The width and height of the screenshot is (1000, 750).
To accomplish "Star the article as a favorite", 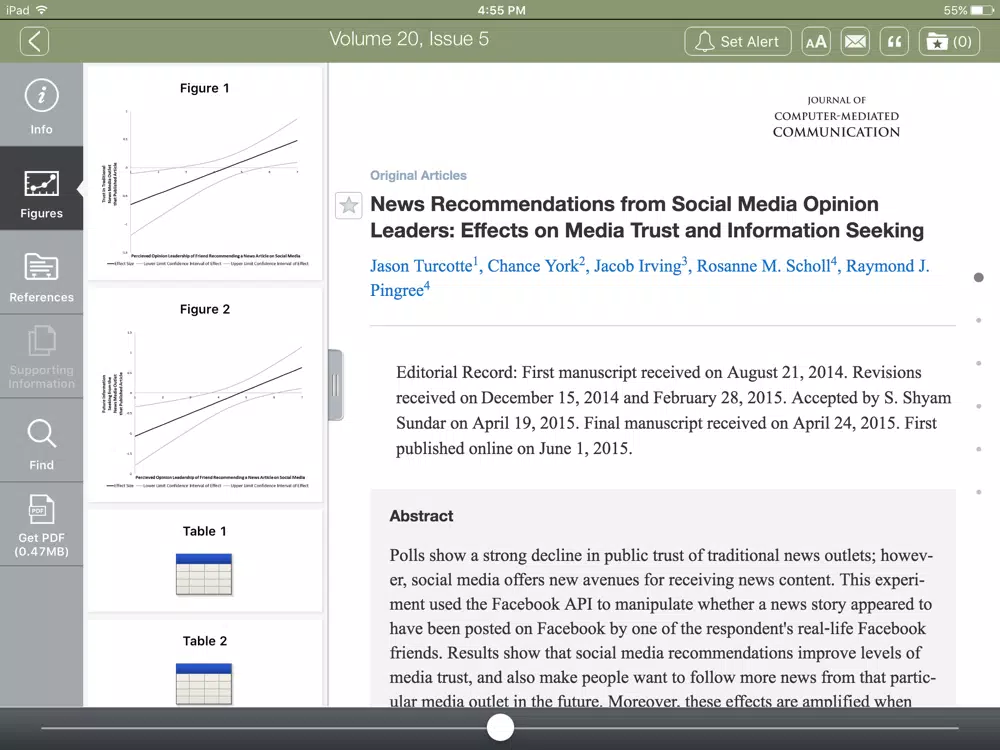I will [348, 205].
